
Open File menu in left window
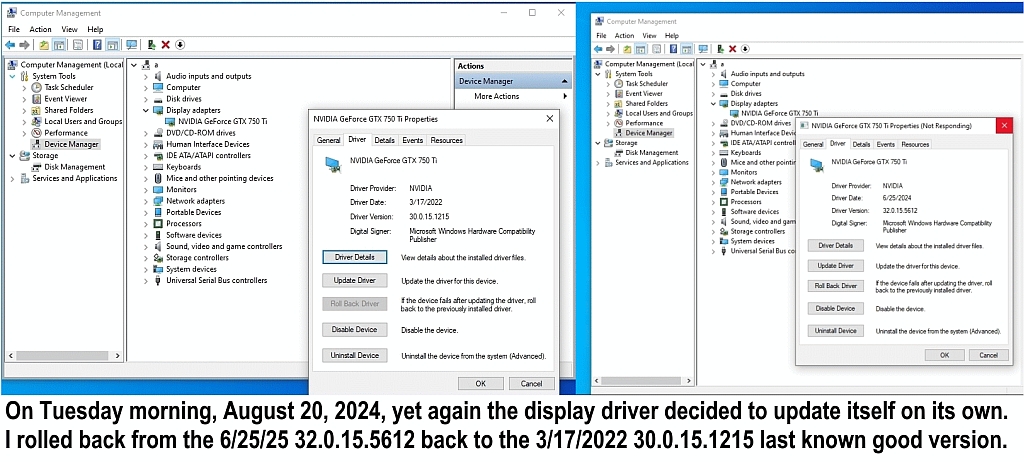click(x=14, y=29)
